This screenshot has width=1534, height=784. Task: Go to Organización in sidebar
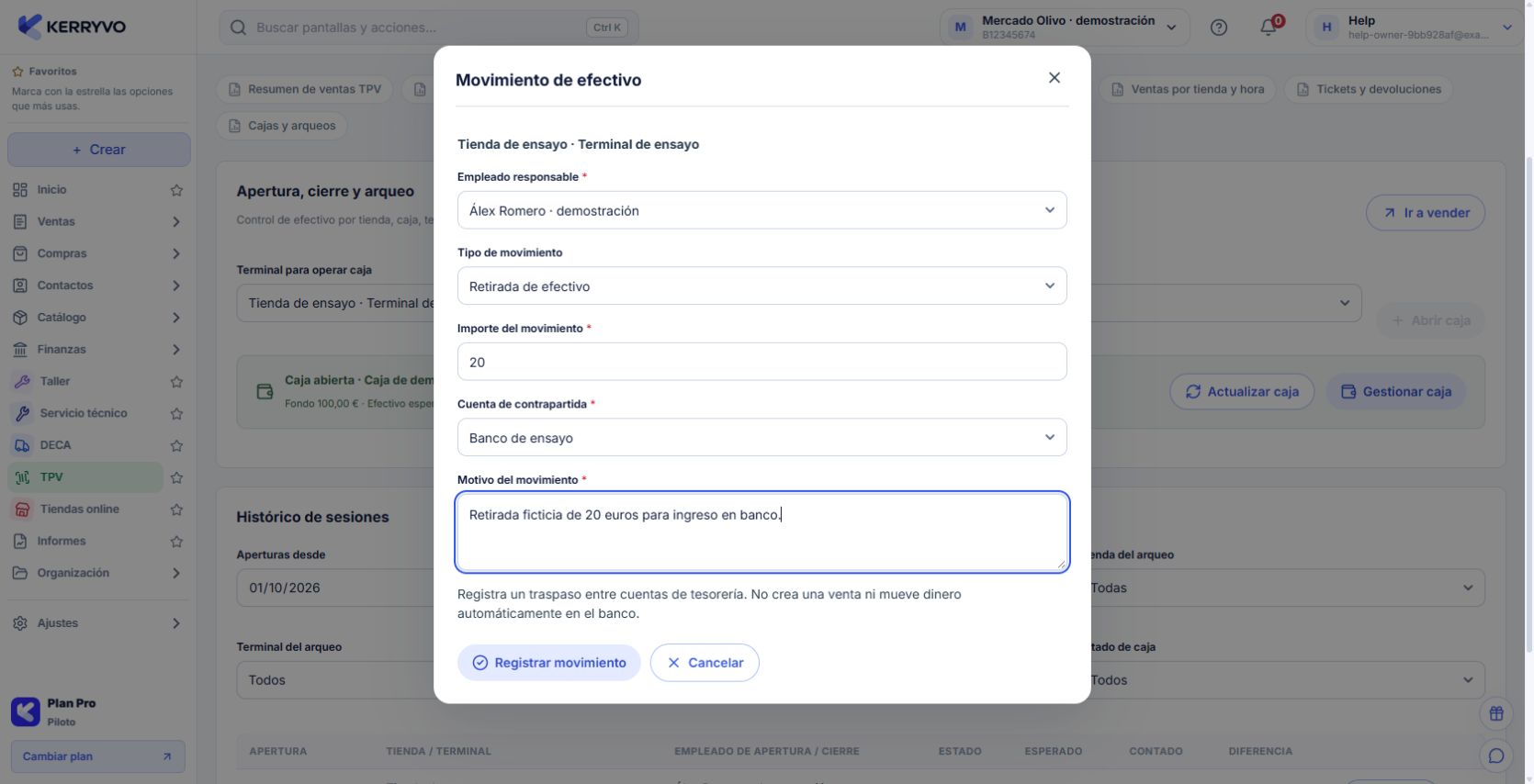coord(97,573)
